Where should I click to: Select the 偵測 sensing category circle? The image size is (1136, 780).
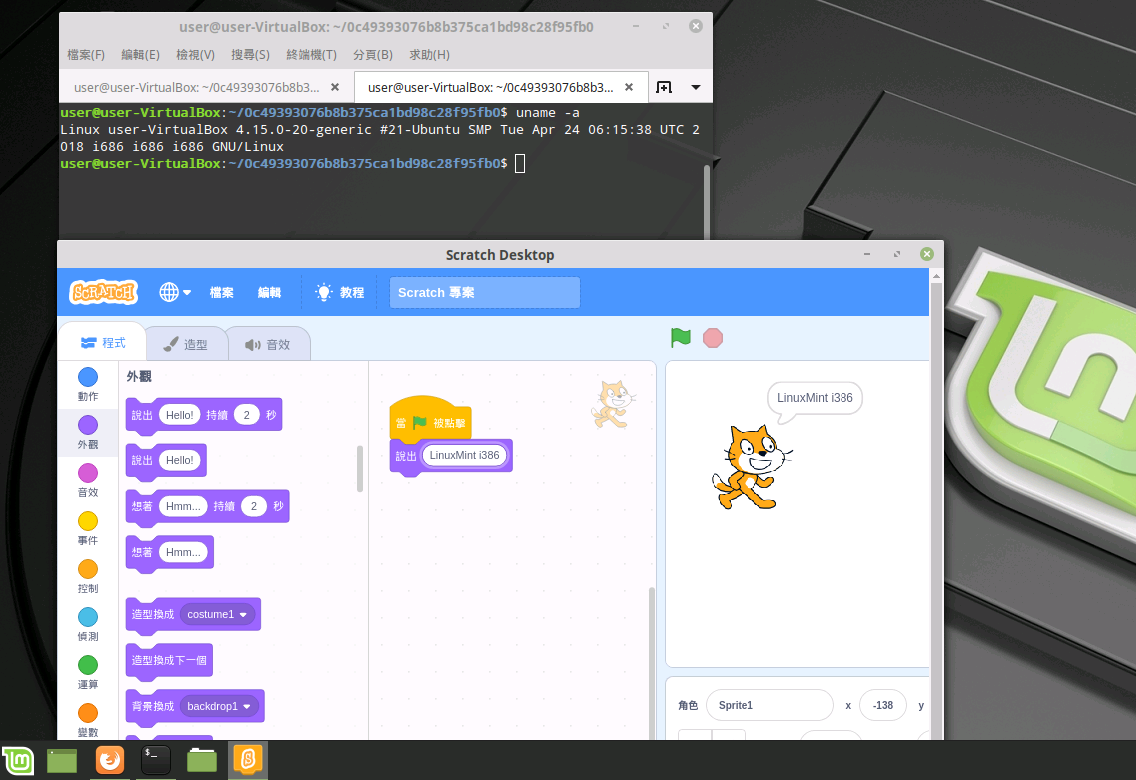(x=88, y=617)
